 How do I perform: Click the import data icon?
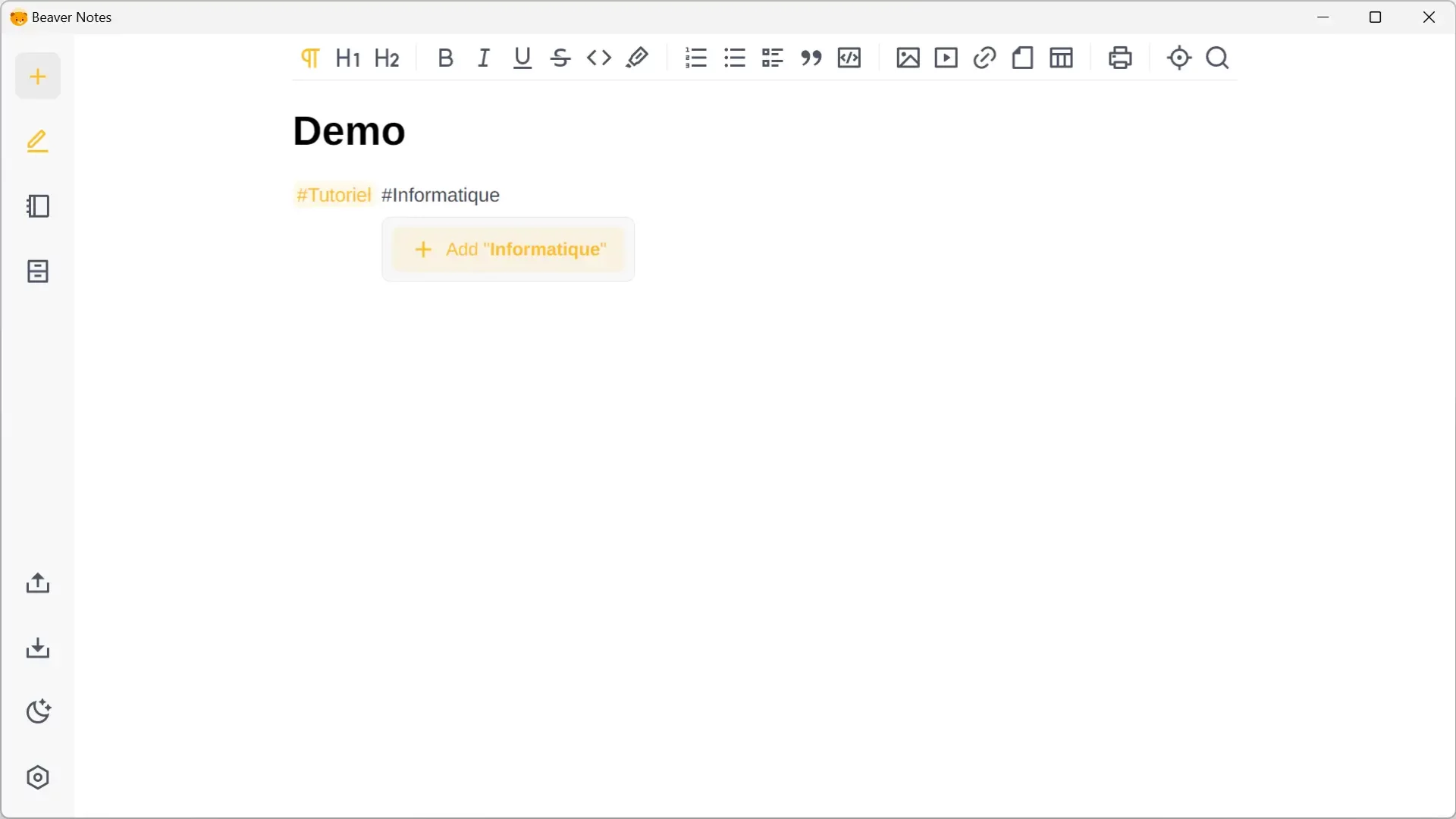38,648
